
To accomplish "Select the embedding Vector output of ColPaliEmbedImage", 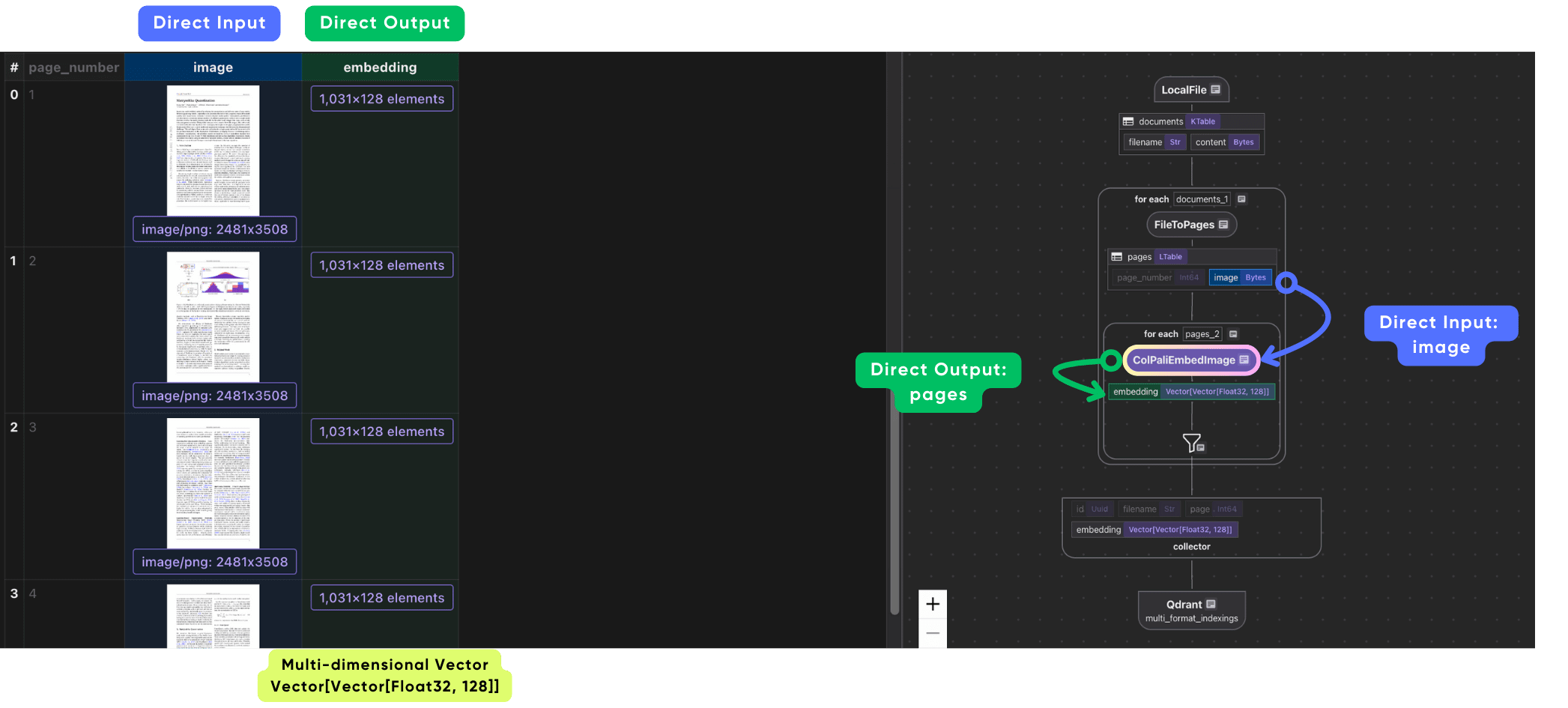I will click(x=1192, y=391).
